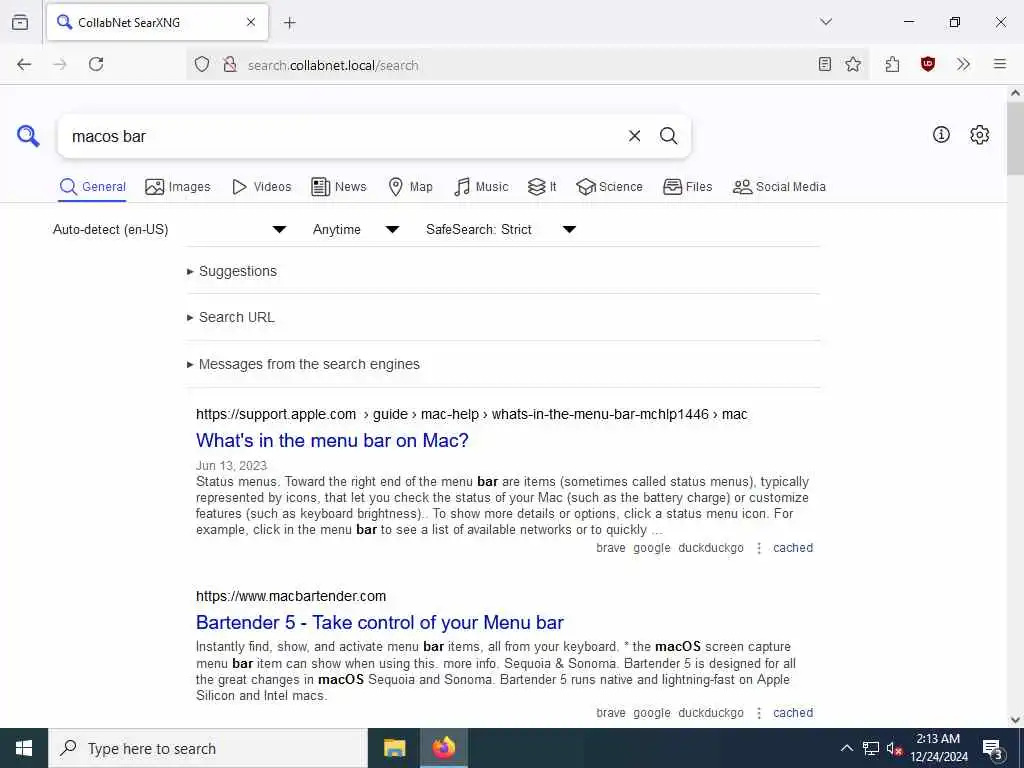Switch to the Videos search tab

[x=261, y=187]
